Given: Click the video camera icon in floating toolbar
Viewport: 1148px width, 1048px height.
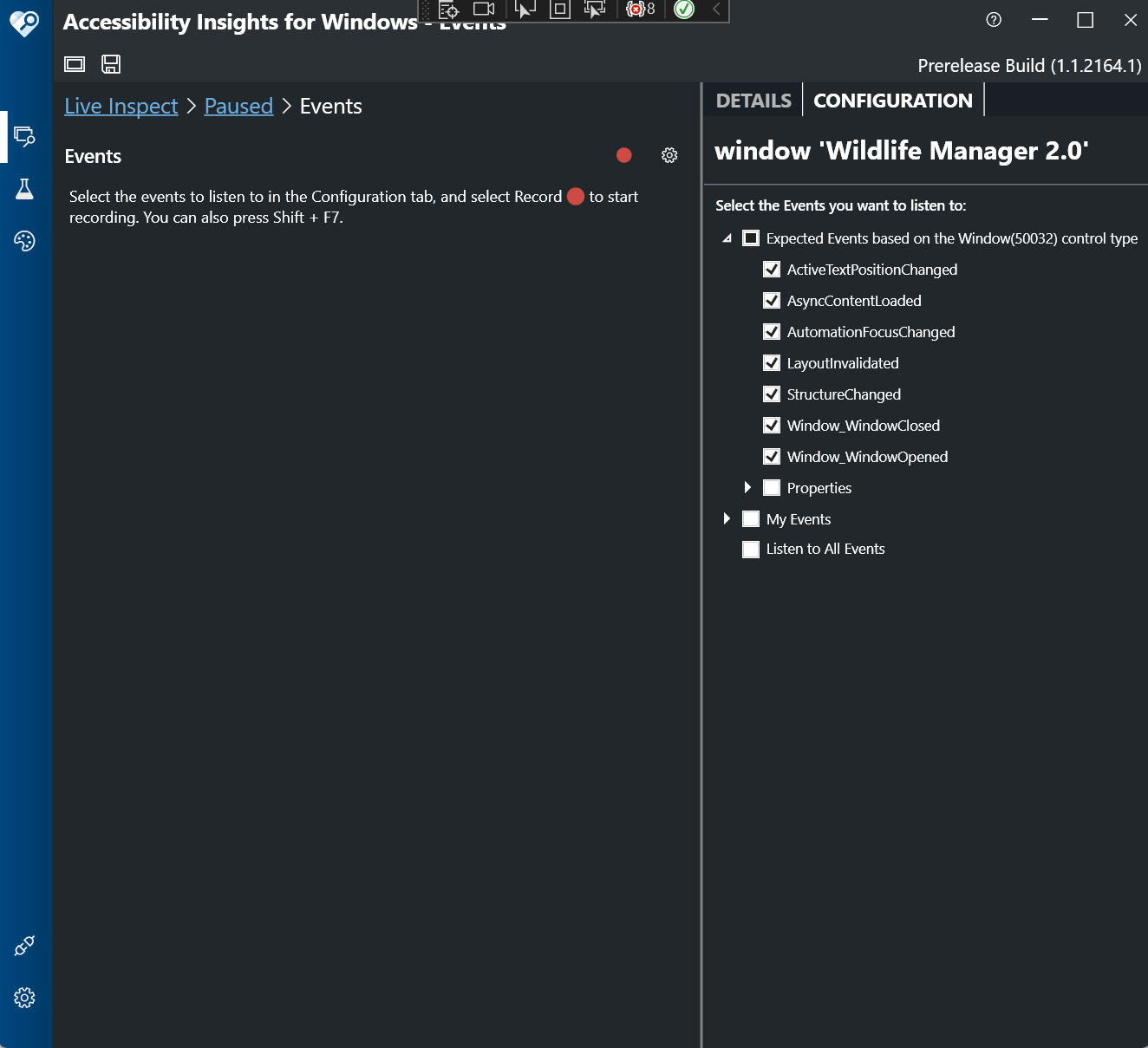Looking at the screenshot, I should pyautogui.click(x=483, y=10).
